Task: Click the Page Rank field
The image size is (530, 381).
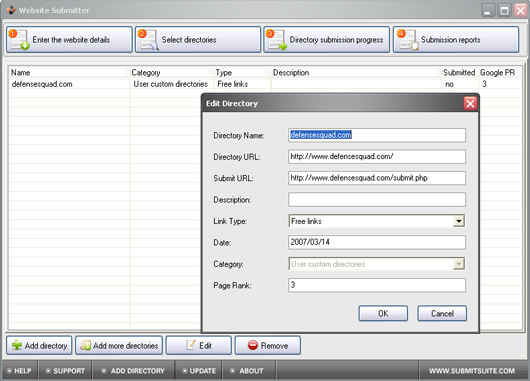Action: coord(377,285)
